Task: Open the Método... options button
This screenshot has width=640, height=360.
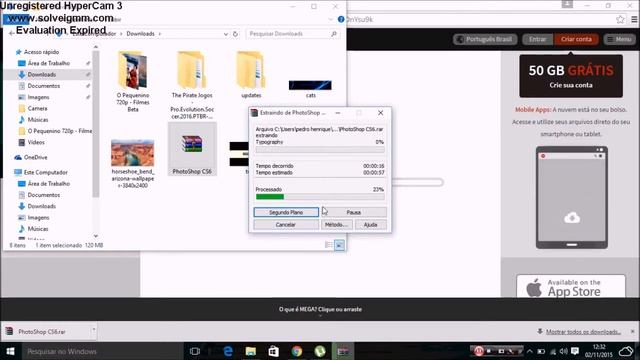Action: (x=336, y=225)
